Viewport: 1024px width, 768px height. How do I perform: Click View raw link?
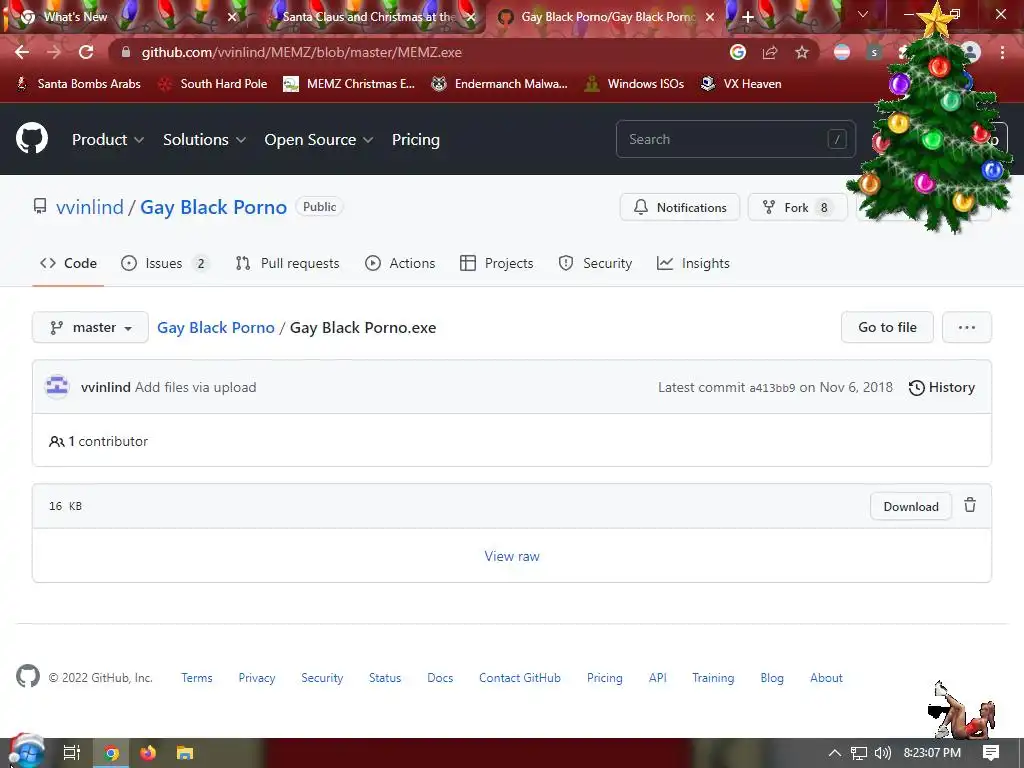pyautogui.click(x=512, y=556)
